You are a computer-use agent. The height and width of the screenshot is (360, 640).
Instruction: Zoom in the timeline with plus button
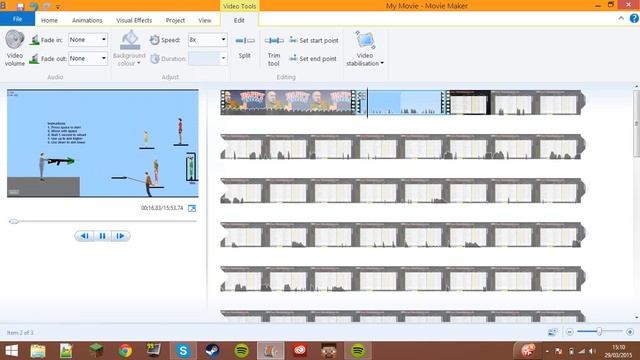pos(630,332)
